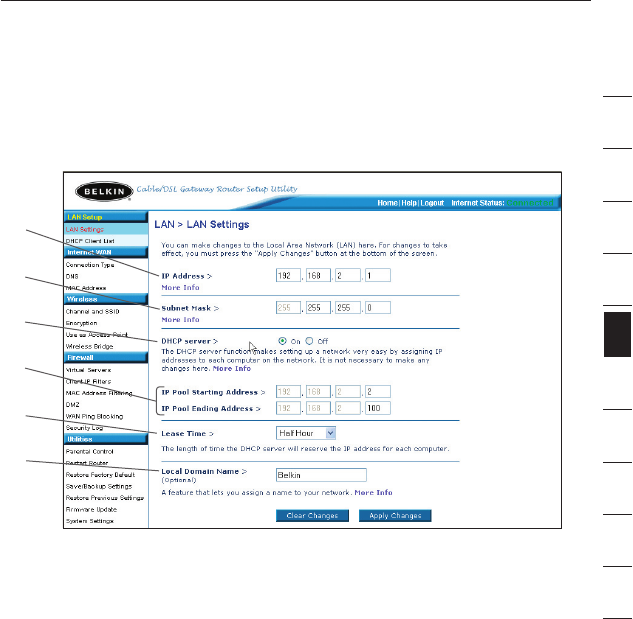Image resolution: width=633 pixels, height=619 pixels.
Task: Open Wireless Bridge page
Action: (x=90, y=346)
